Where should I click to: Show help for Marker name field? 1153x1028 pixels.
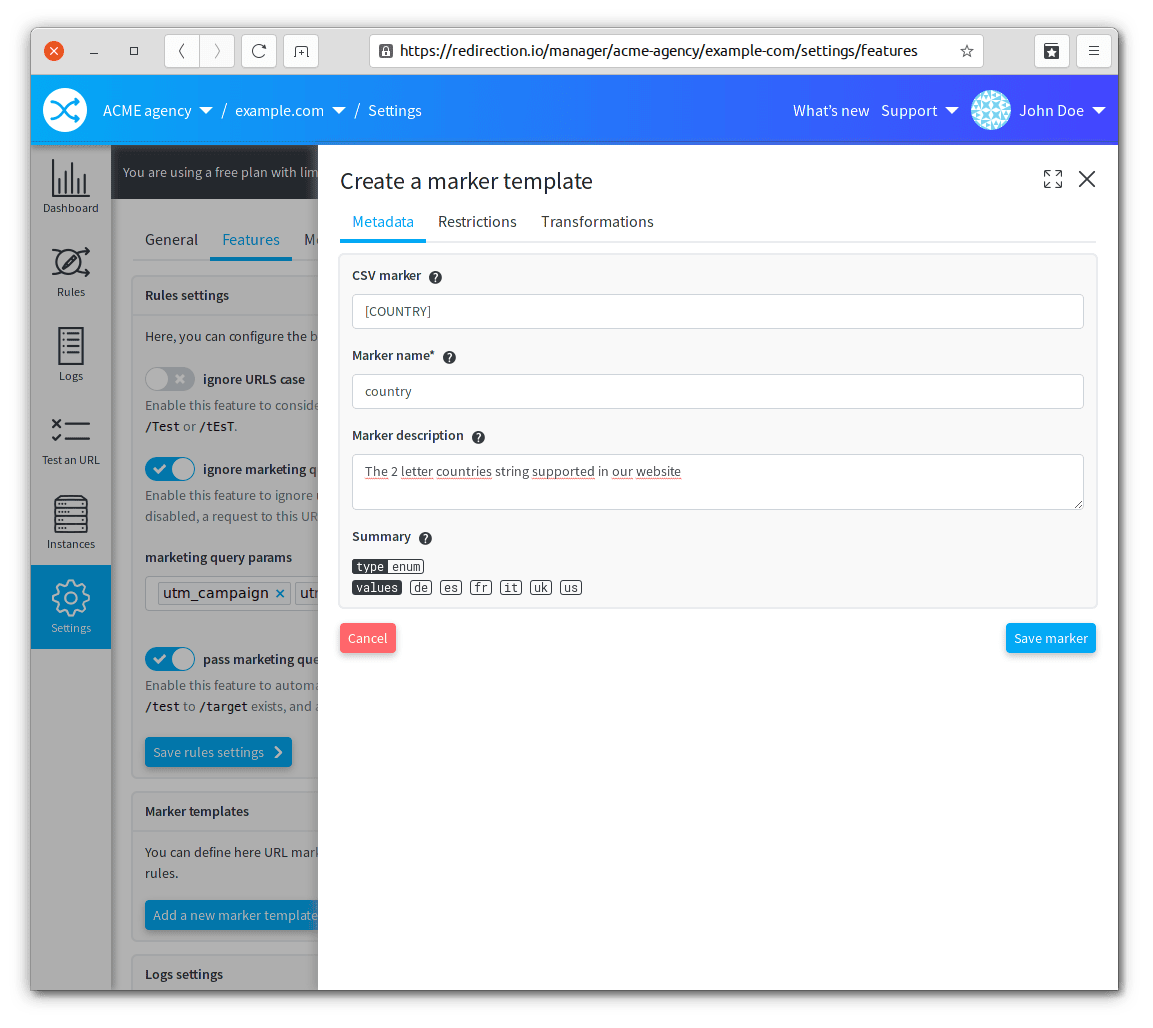(x=449, y=357)
